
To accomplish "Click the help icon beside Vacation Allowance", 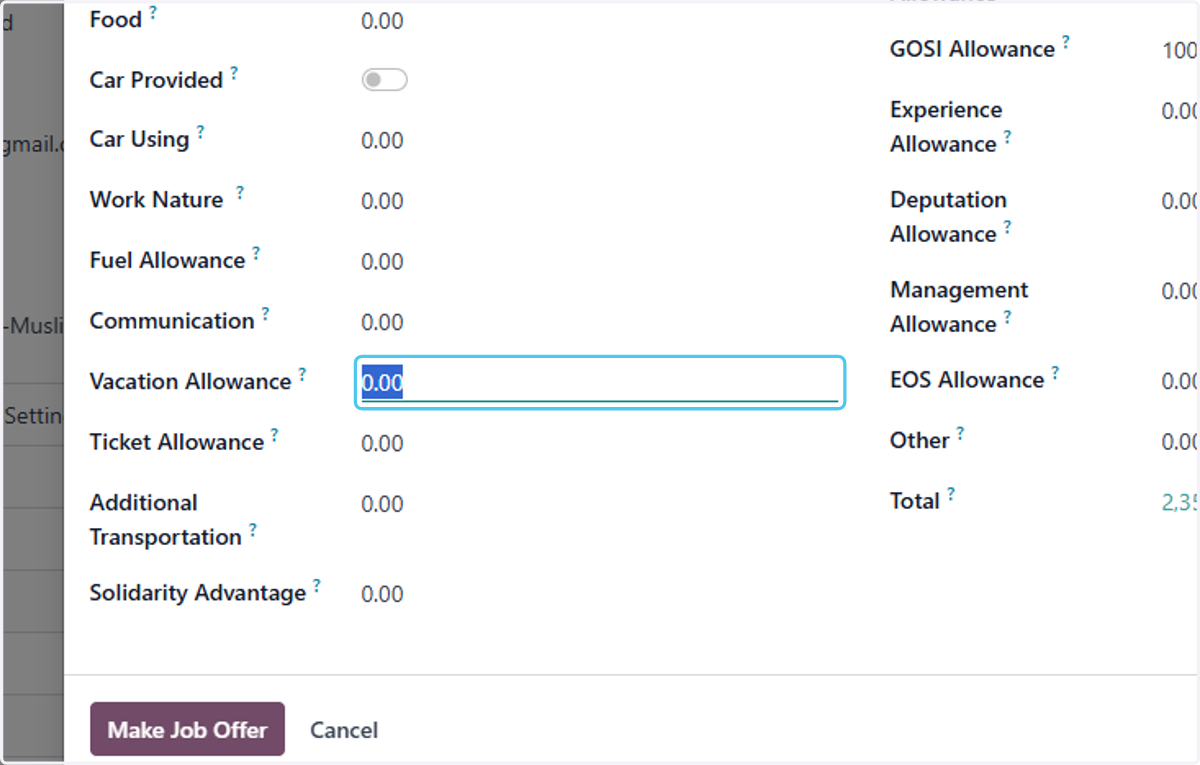I will click(302, 375).
